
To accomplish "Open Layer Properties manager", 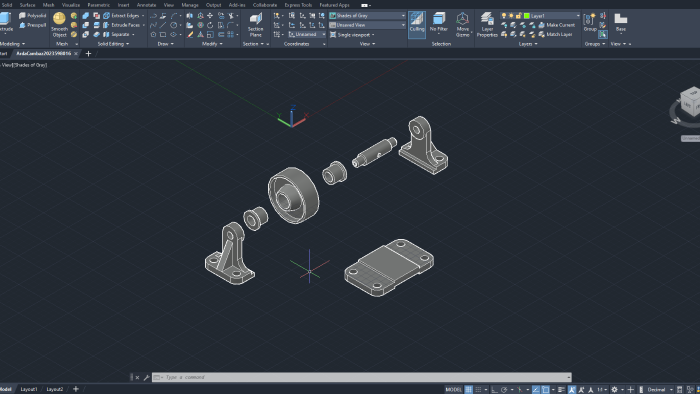I will click(487, 25).
